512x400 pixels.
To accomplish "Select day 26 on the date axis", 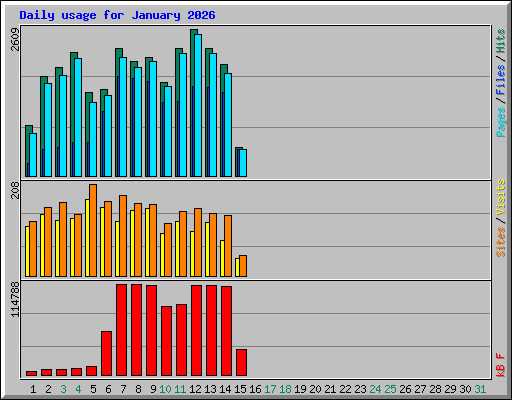I will point(405,389).
